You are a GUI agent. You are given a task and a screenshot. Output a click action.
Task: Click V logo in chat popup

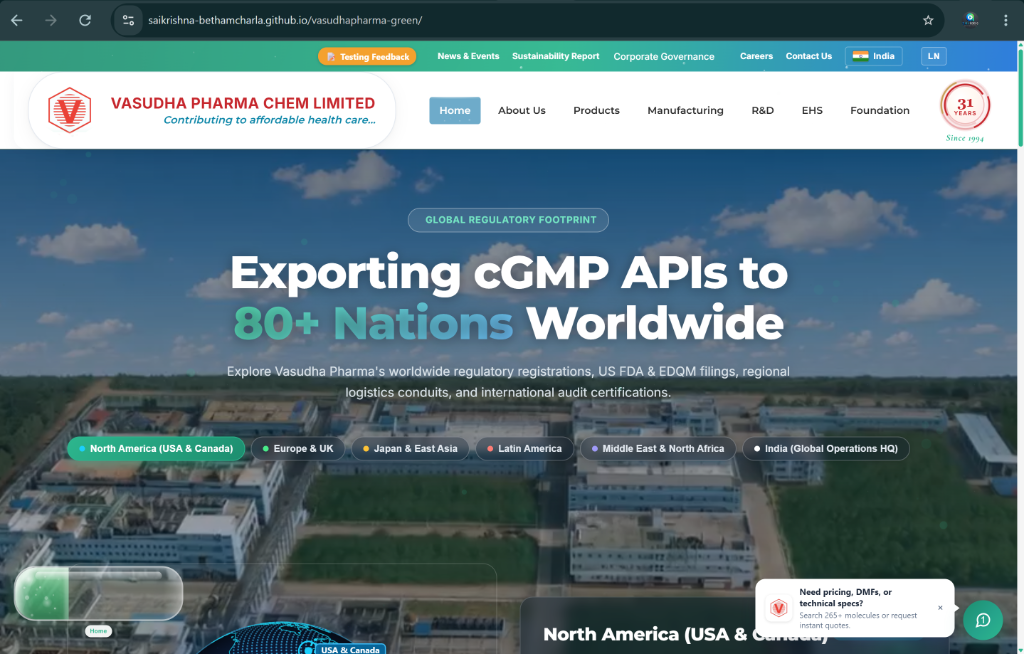tap(778, 608)
